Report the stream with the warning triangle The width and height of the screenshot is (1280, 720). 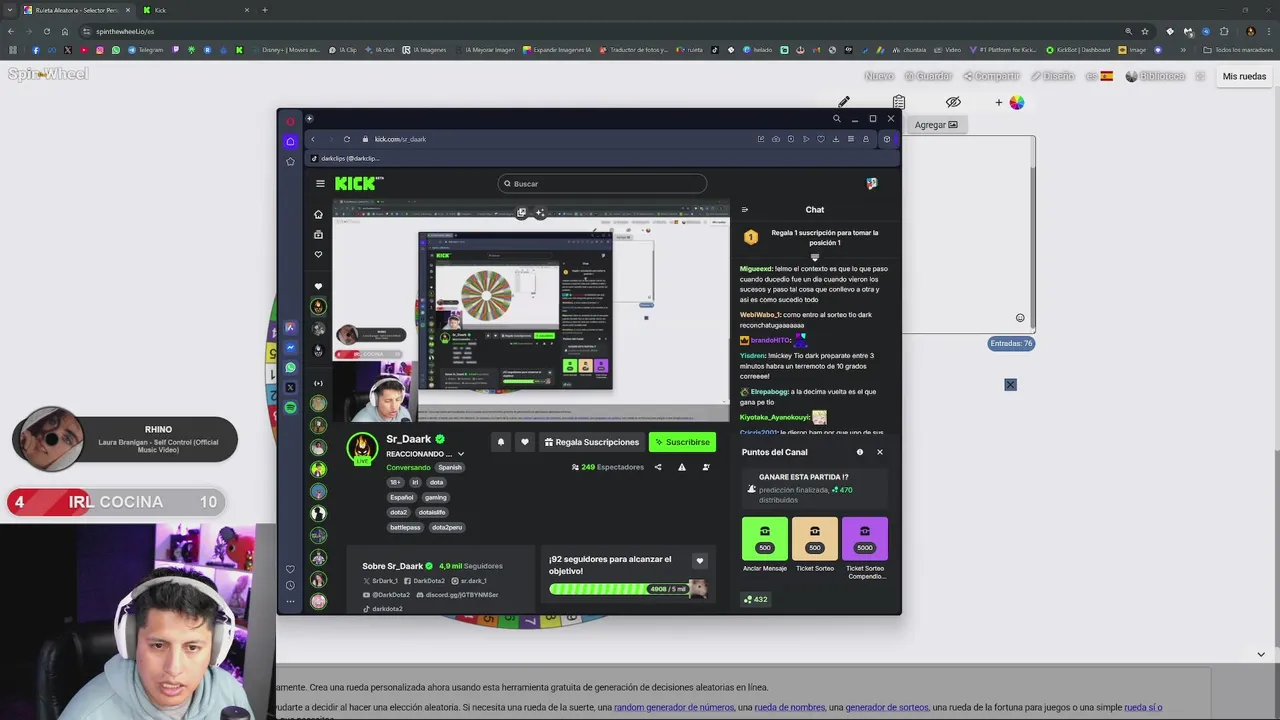tap(682, 467)
